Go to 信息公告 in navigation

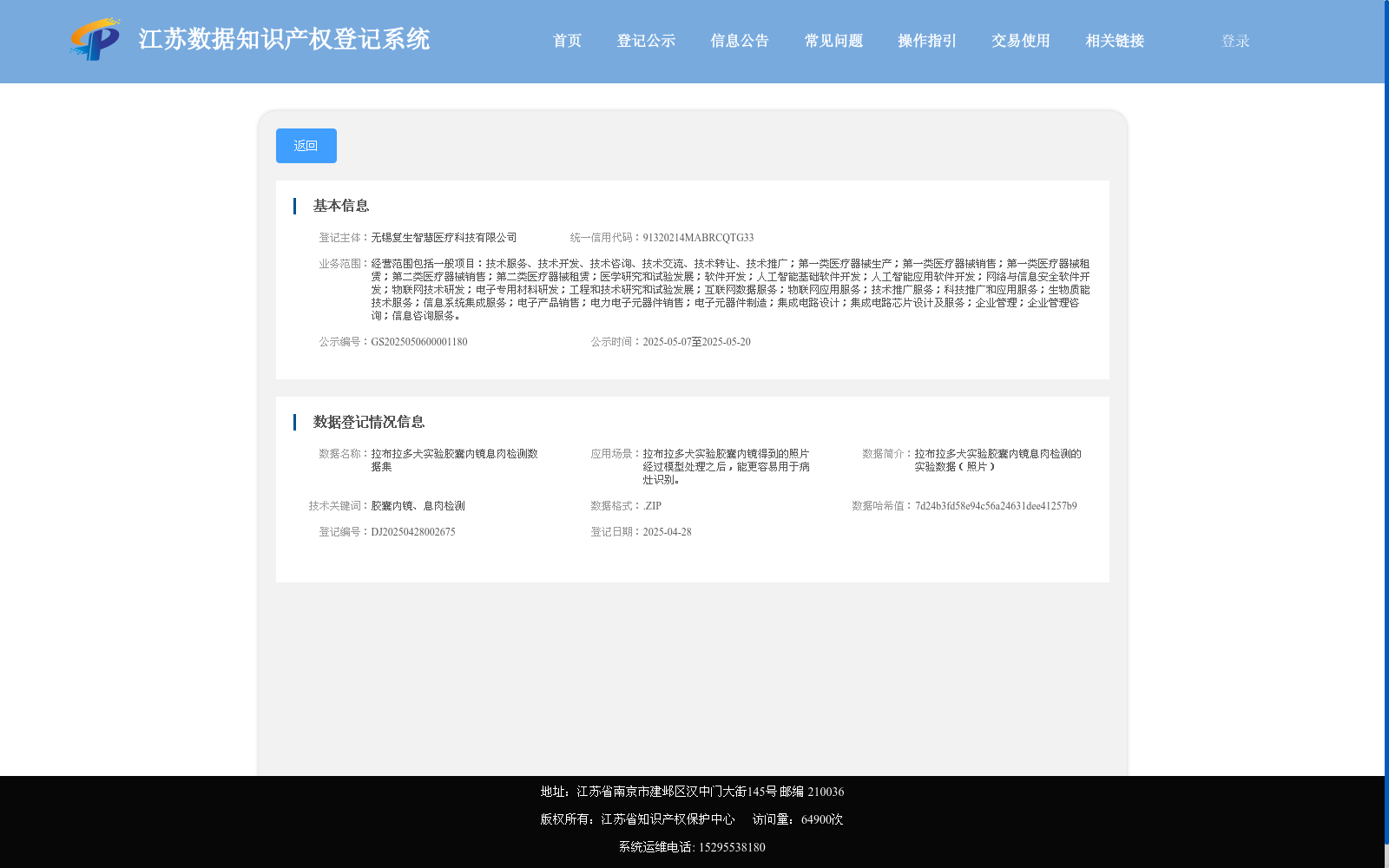tap(740, 41)
